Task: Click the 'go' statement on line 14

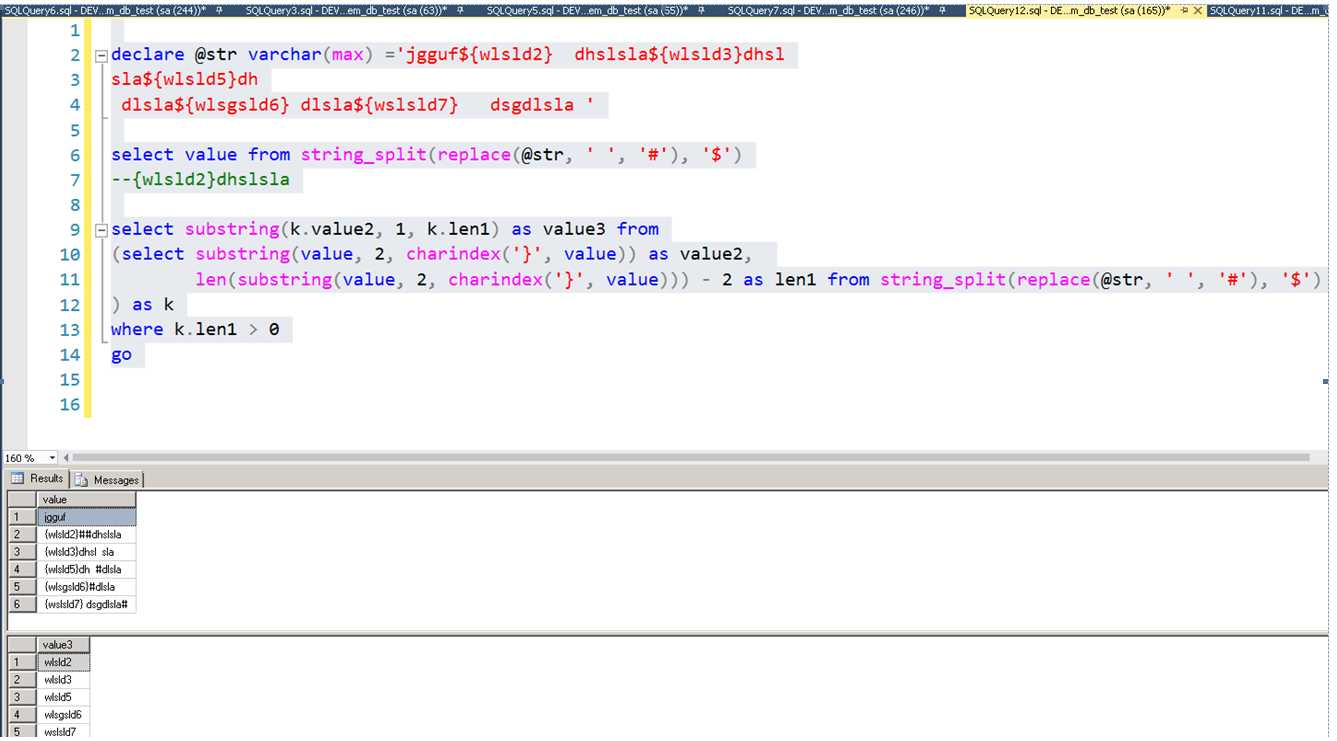Action: [121, 355]
